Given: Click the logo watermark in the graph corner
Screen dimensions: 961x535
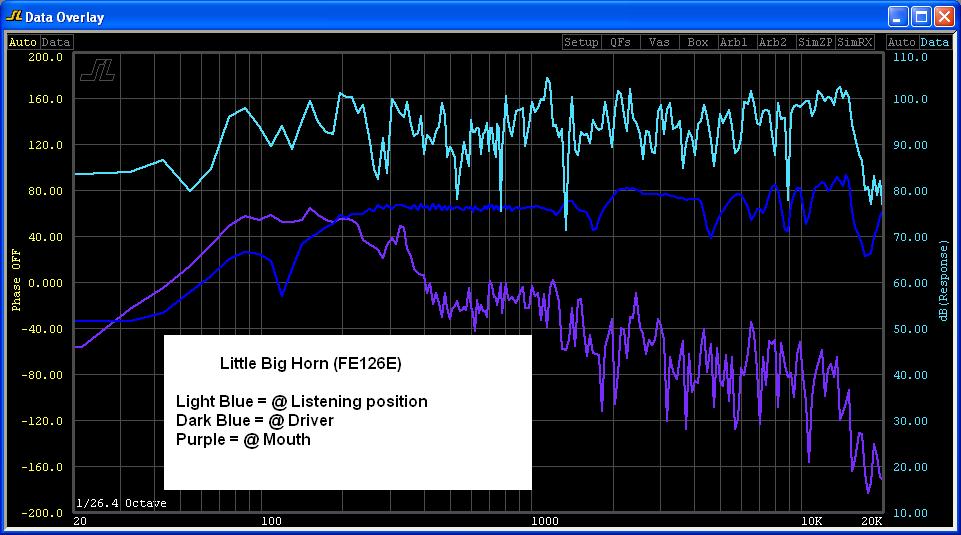Looking at the screenshot, I should click(97, 70).
